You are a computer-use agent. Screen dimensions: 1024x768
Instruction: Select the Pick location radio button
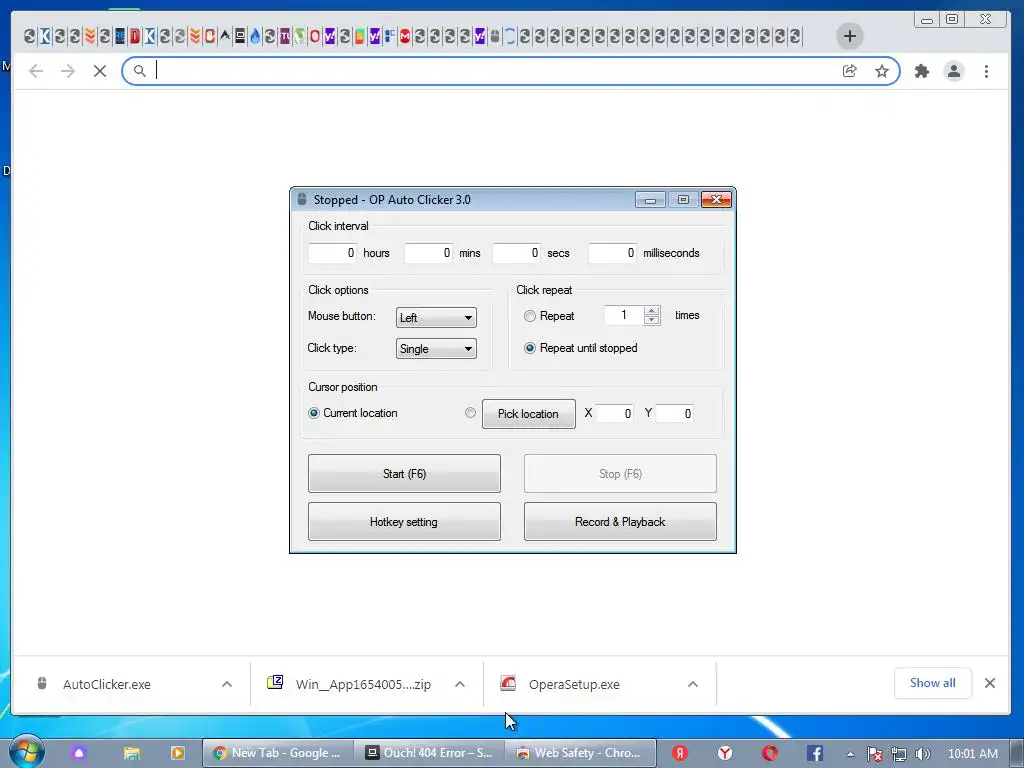click(470, 413)
